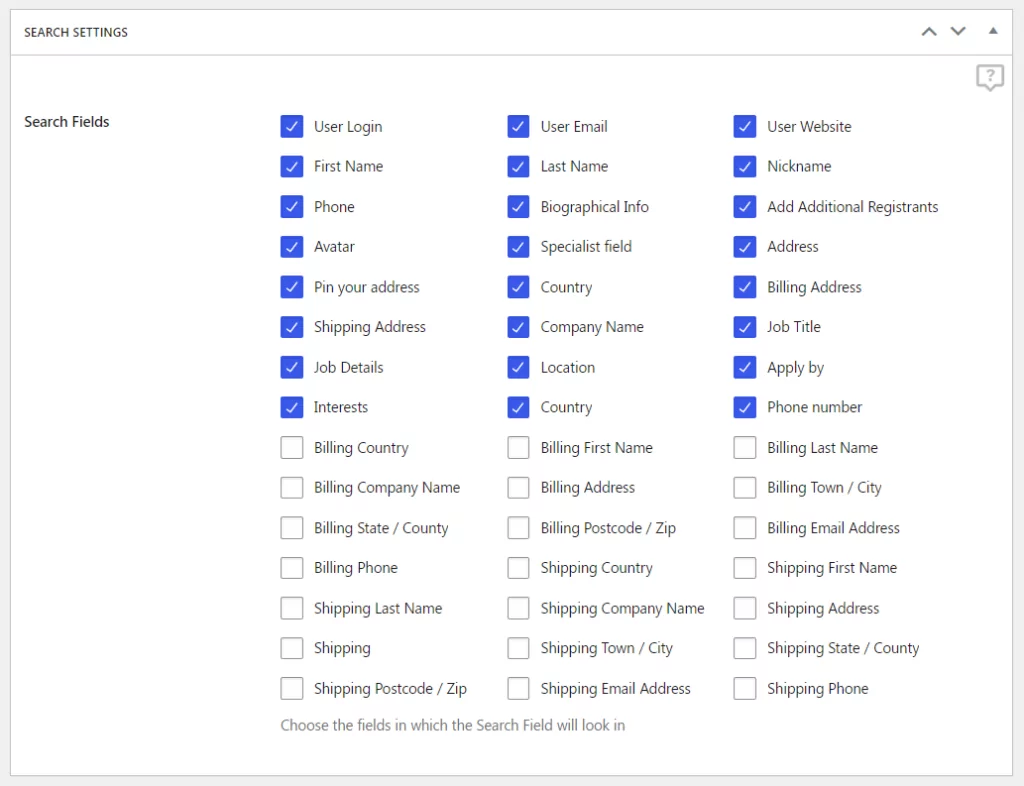Toggle the Company Name checkbox

click(519, 327)
